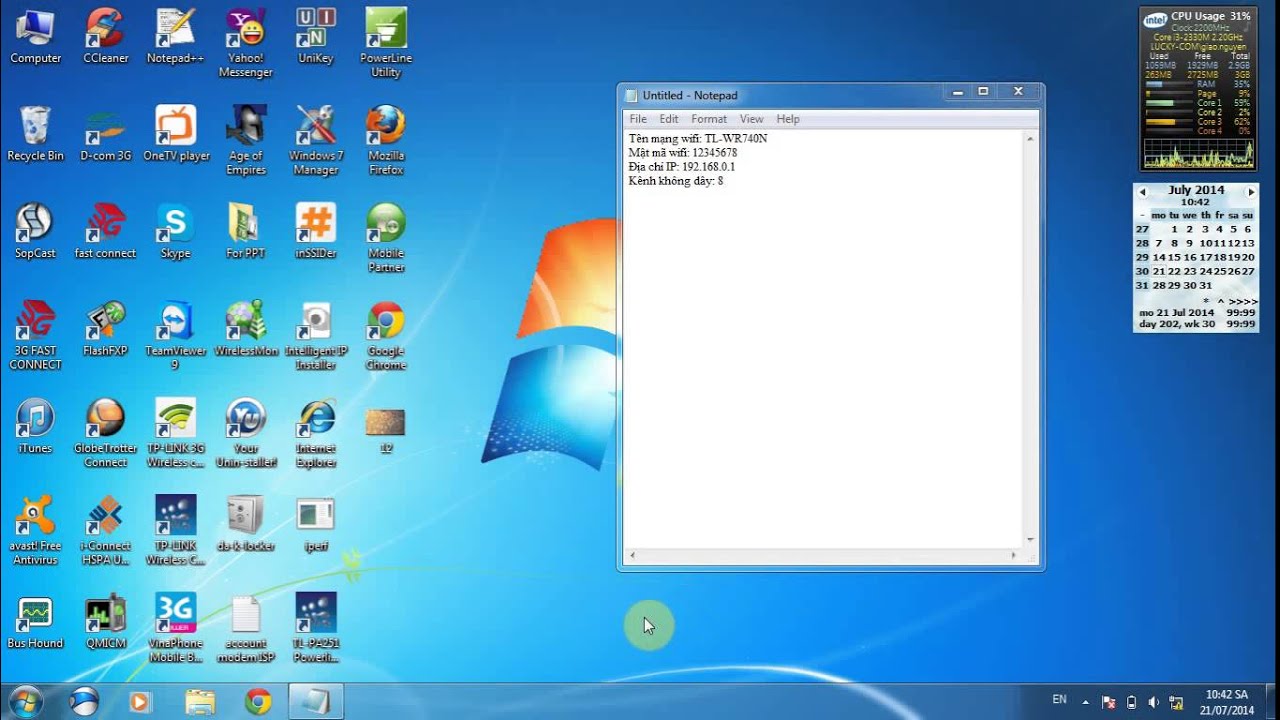Click the Notepad text editing area
Image resolution: width=1280 pixels, height=720 pixels.
click(823, 338)
